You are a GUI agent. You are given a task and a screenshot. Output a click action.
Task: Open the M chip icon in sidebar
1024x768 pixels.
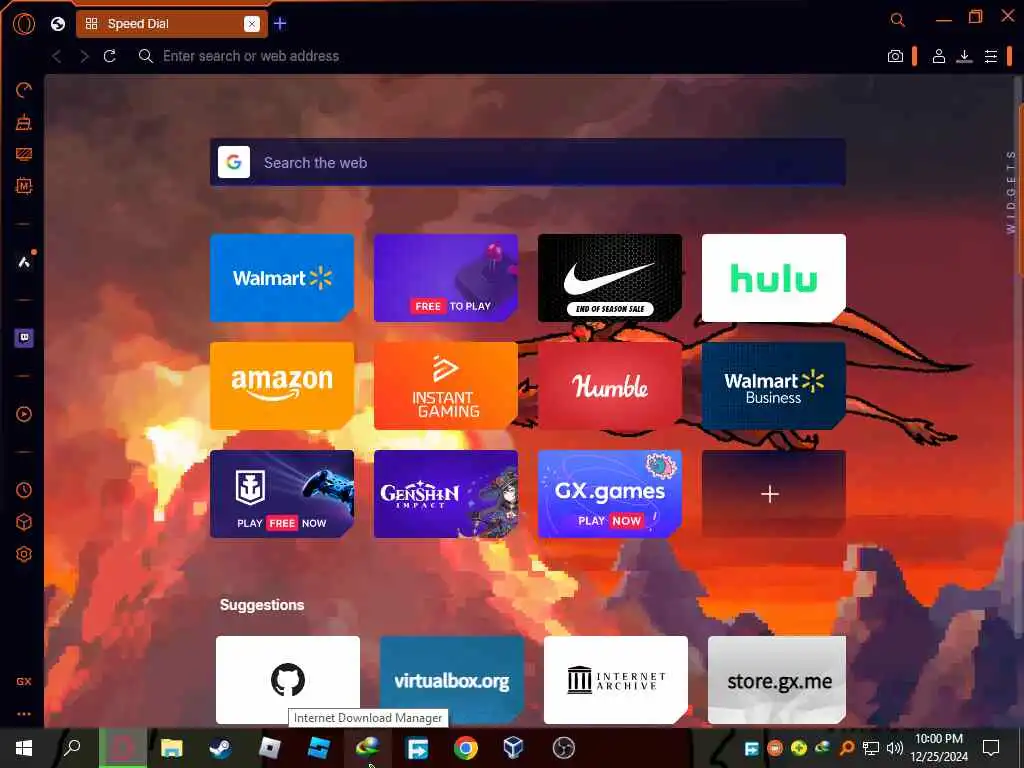24,186
